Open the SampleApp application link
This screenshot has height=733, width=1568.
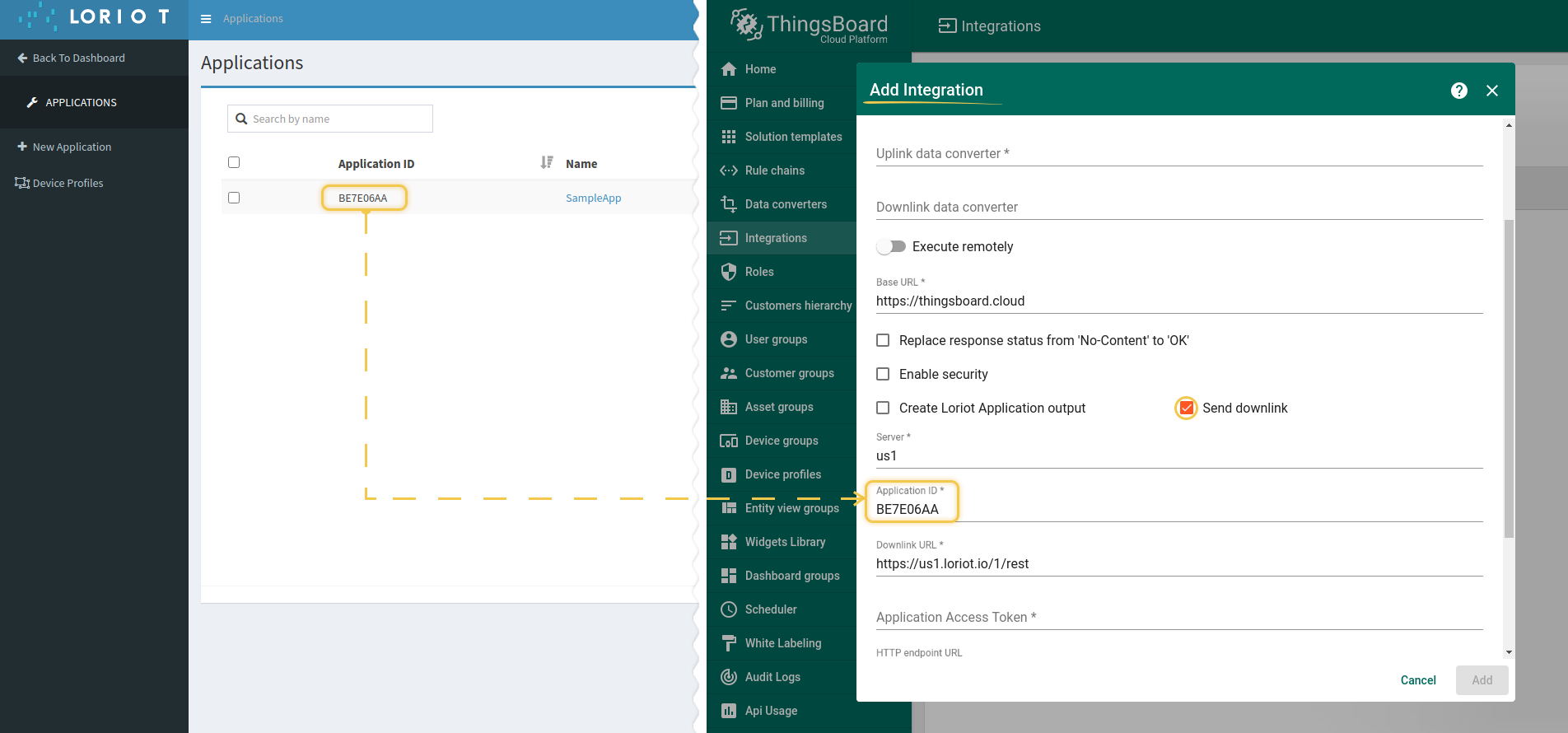593,198
